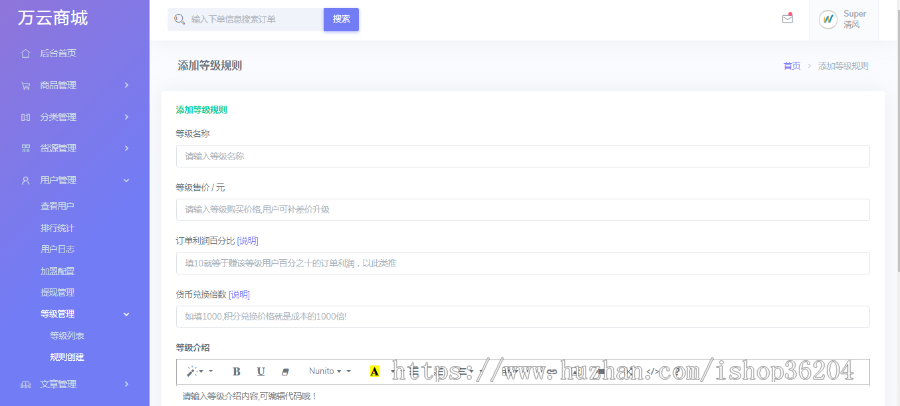Screen dimensions: 900x406
Task: Open the 用户日志 submenu item
Action: coord(57,249)
